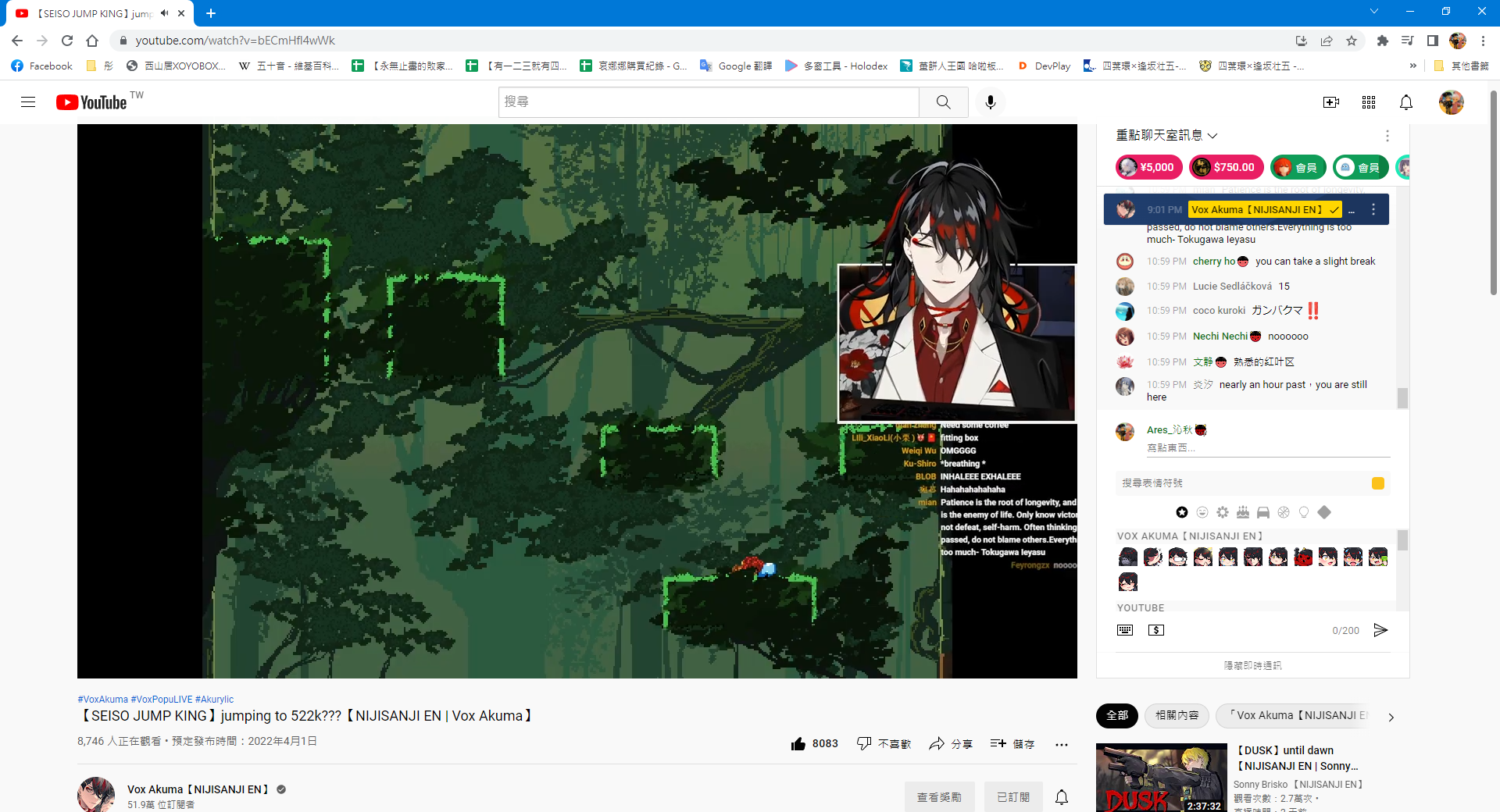Open the DUSK until dawn video thumbnail

[x=1162, y=778]
